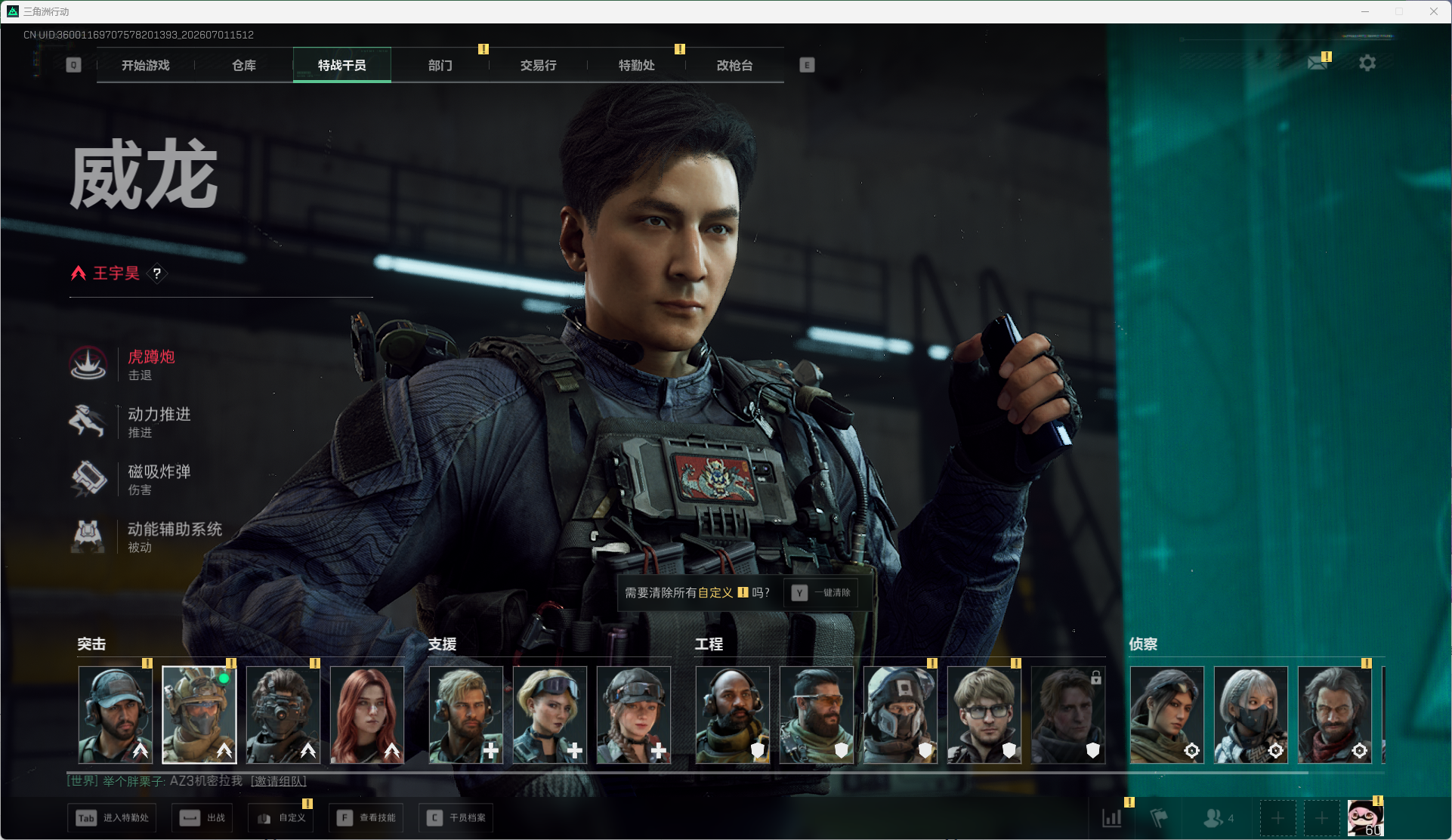This screenshot has height=840, width=1452.
Task: Open the settings gear icon
Action: pyautogui.click(x=1367, y=63)
